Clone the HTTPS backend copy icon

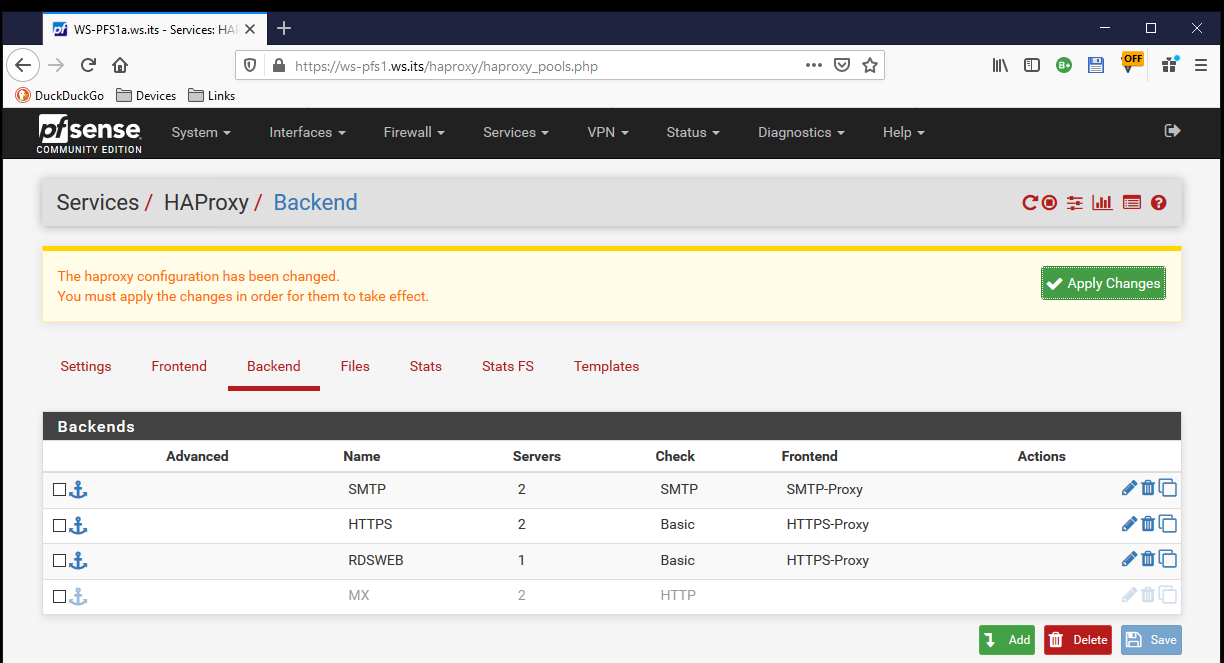click(1167, 524)
